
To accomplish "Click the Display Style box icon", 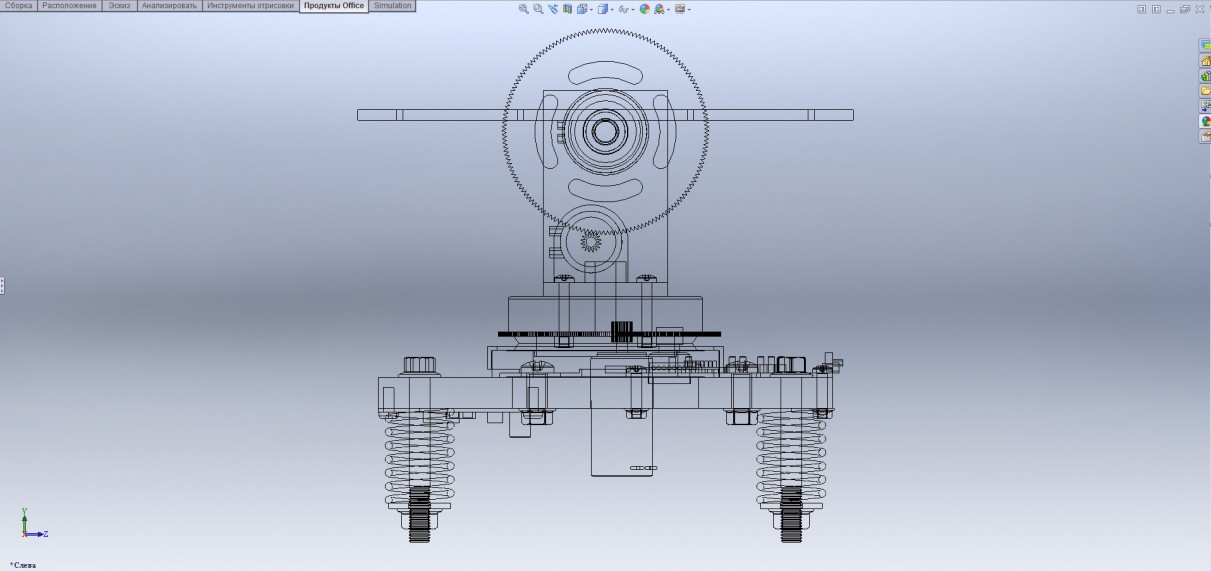I will pyautogui.click(x=603, y=9).
